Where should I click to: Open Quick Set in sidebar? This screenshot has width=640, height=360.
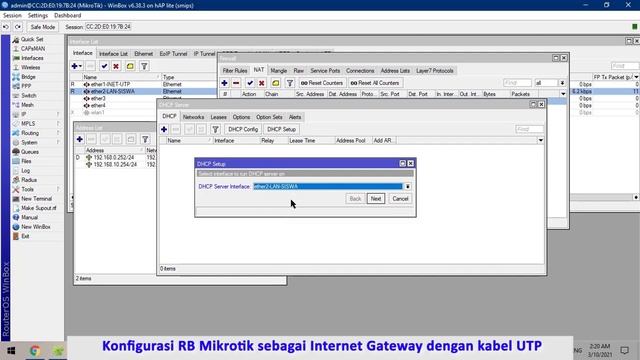pos(31,39)
